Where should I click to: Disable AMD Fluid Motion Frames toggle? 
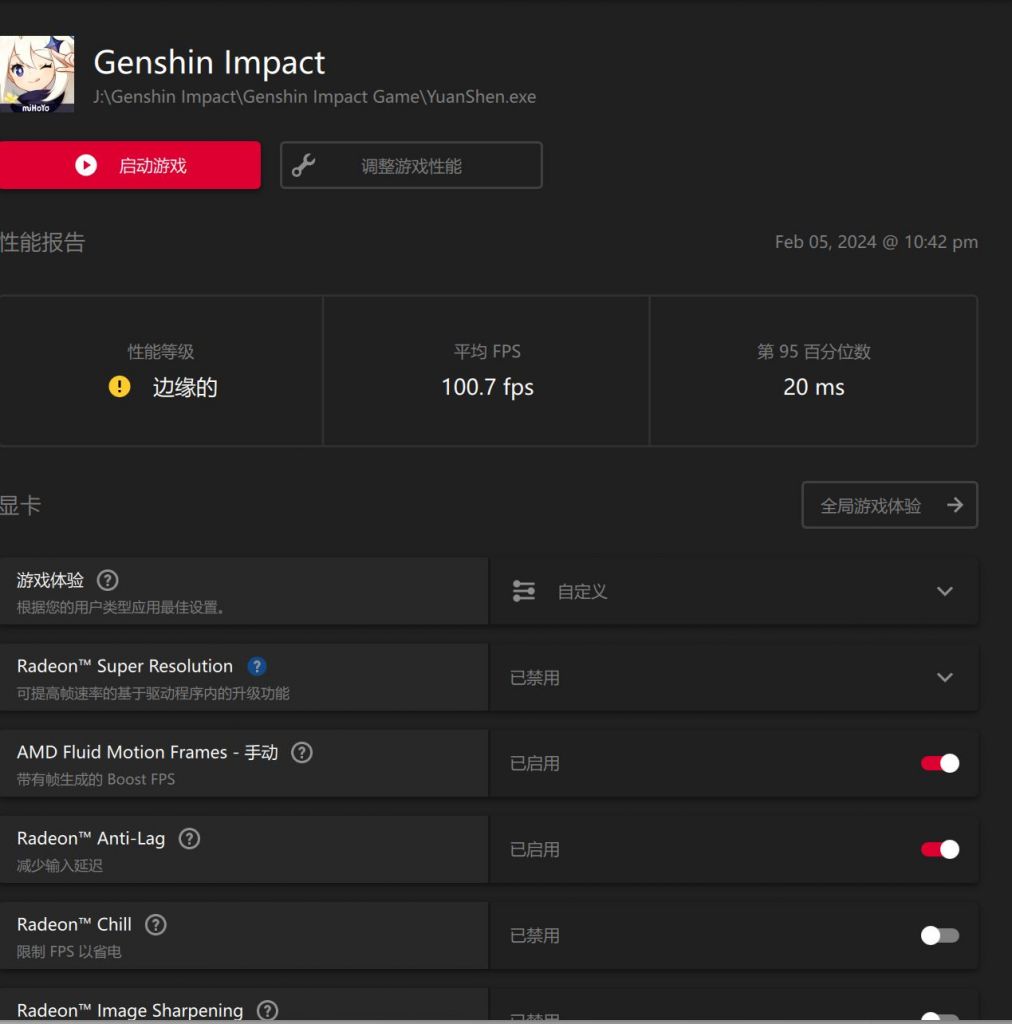pos(939,764)
